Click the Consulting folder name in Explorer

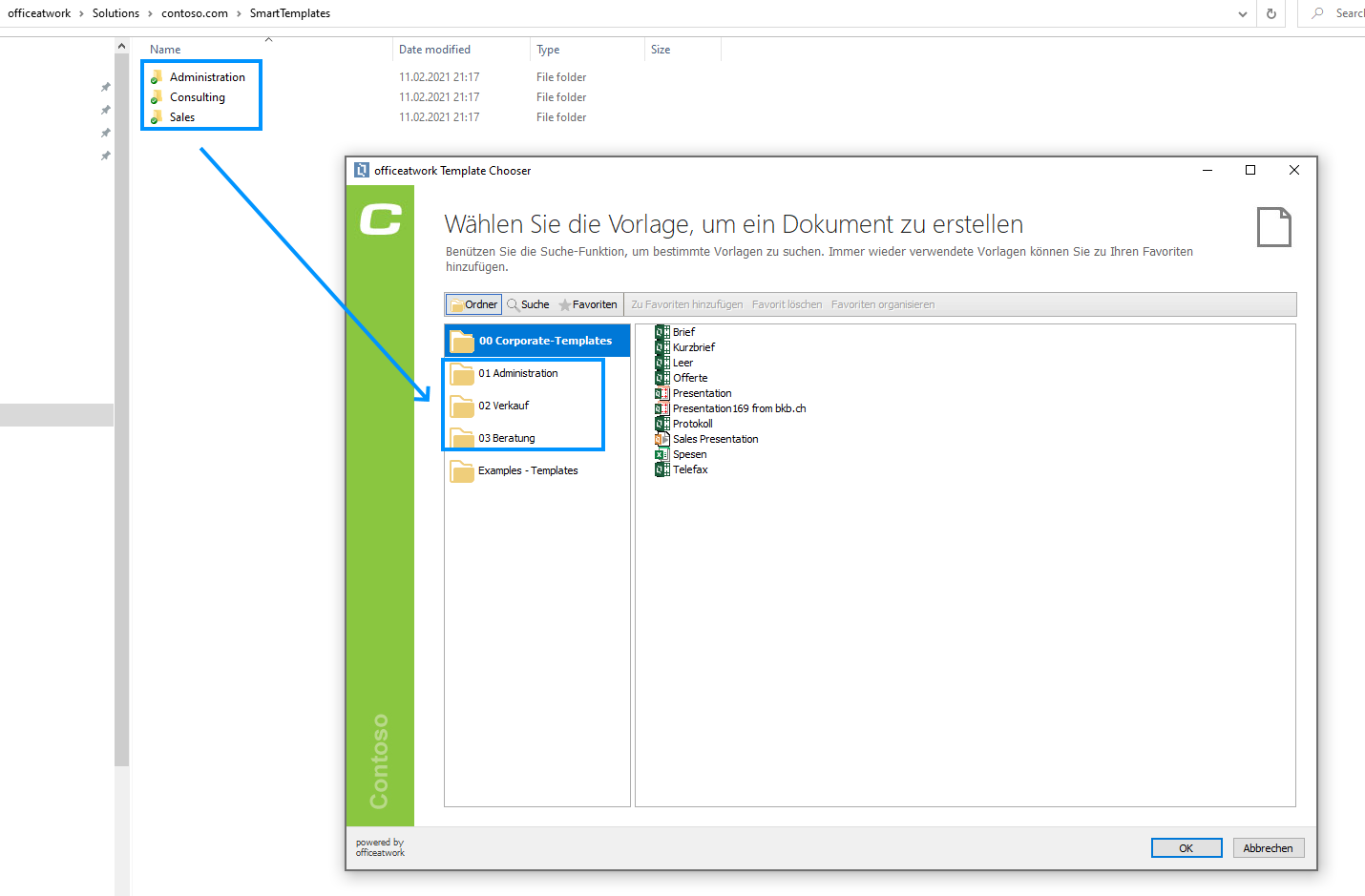pos(198,97)
